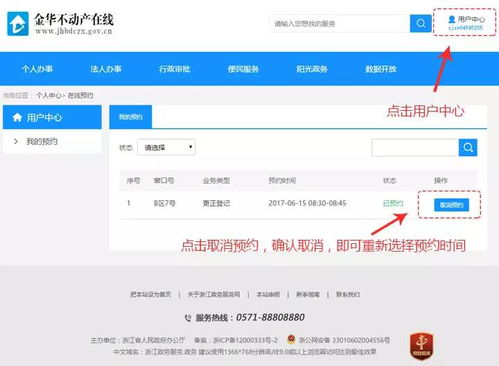Click the phone icon beside 服务热线

188,318
